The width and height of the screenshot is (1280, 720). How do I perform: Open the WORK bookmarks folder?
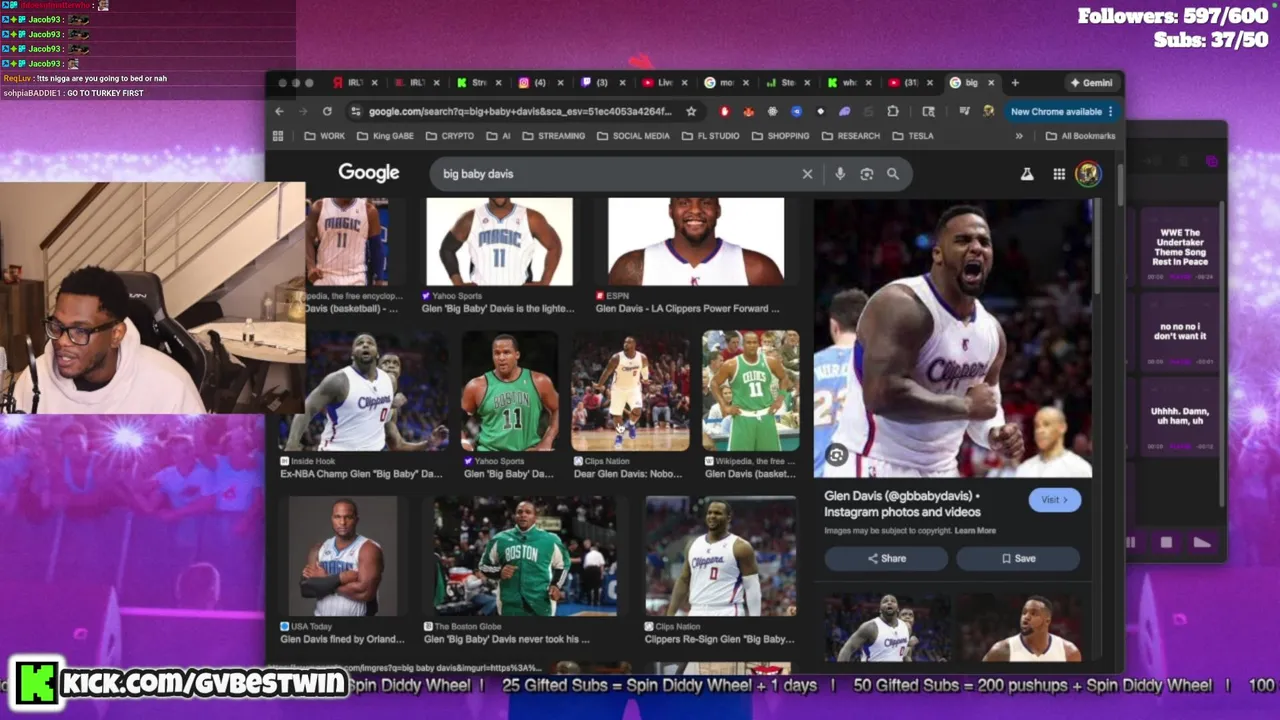[x=324, y=136]
